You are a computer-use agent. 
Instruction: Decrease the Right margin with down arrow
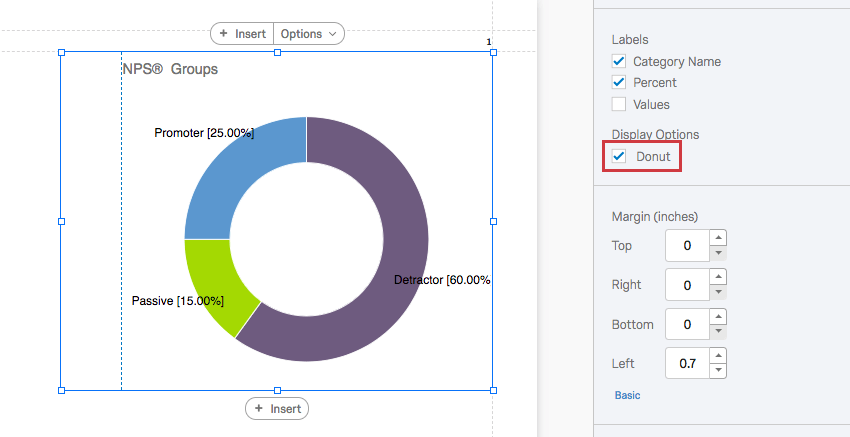(x=718, y=292)
